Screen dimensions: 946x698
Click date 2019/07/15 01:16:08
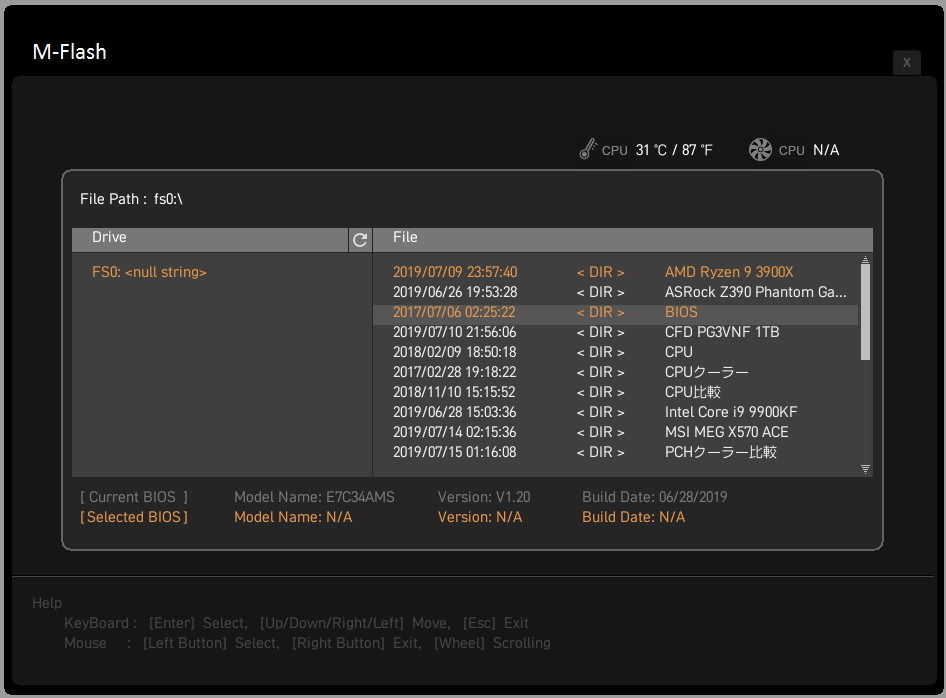point(454,452)
